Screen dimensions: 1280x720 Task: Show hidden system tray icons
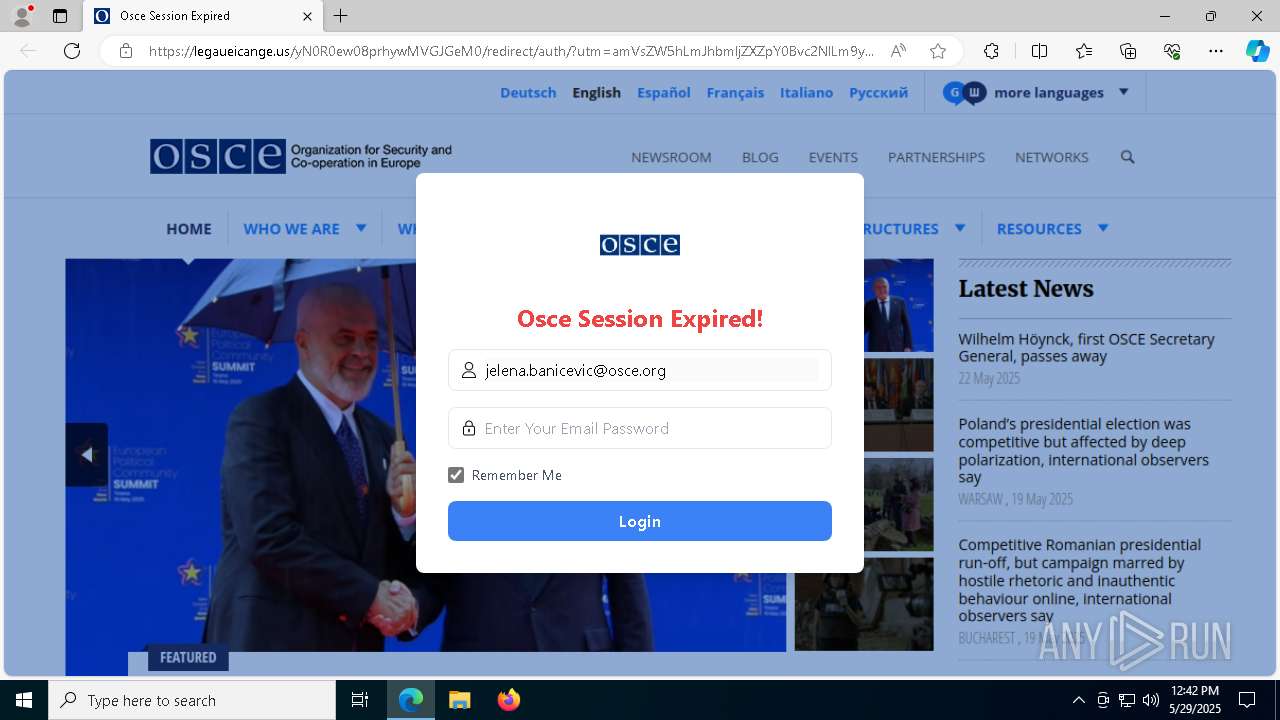coord(1078,700)
